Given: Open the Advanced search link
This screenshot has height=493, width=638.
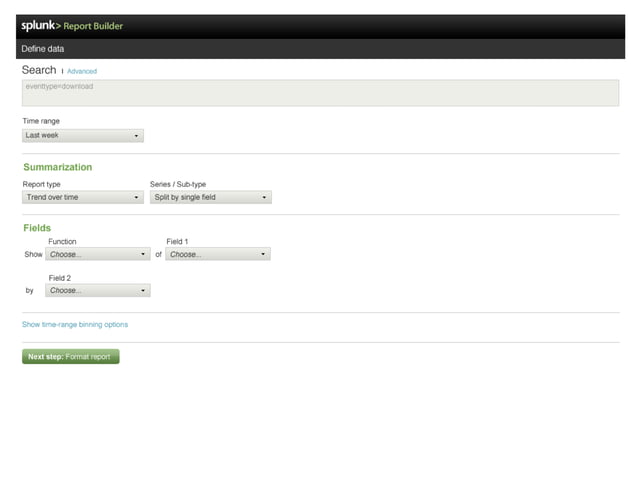Looking at the screenshot, I should point(82,71).
